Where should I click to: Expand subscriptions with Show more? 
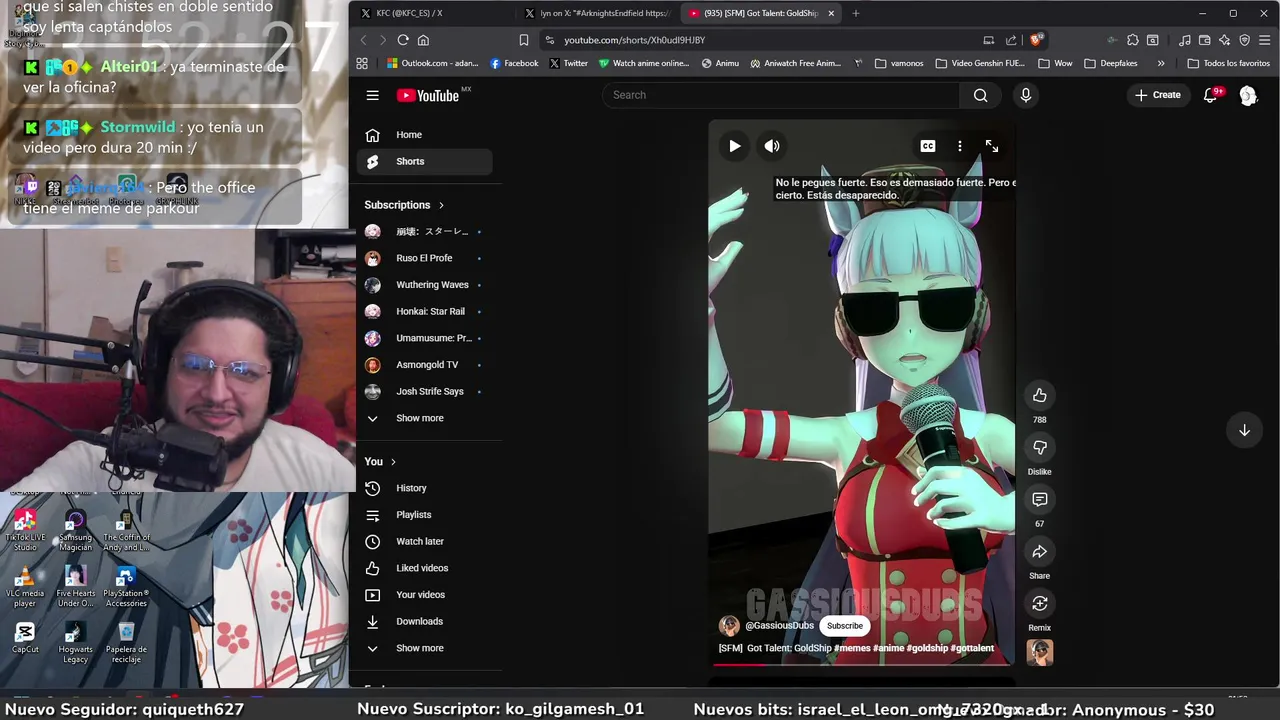(x=424, y=418)
